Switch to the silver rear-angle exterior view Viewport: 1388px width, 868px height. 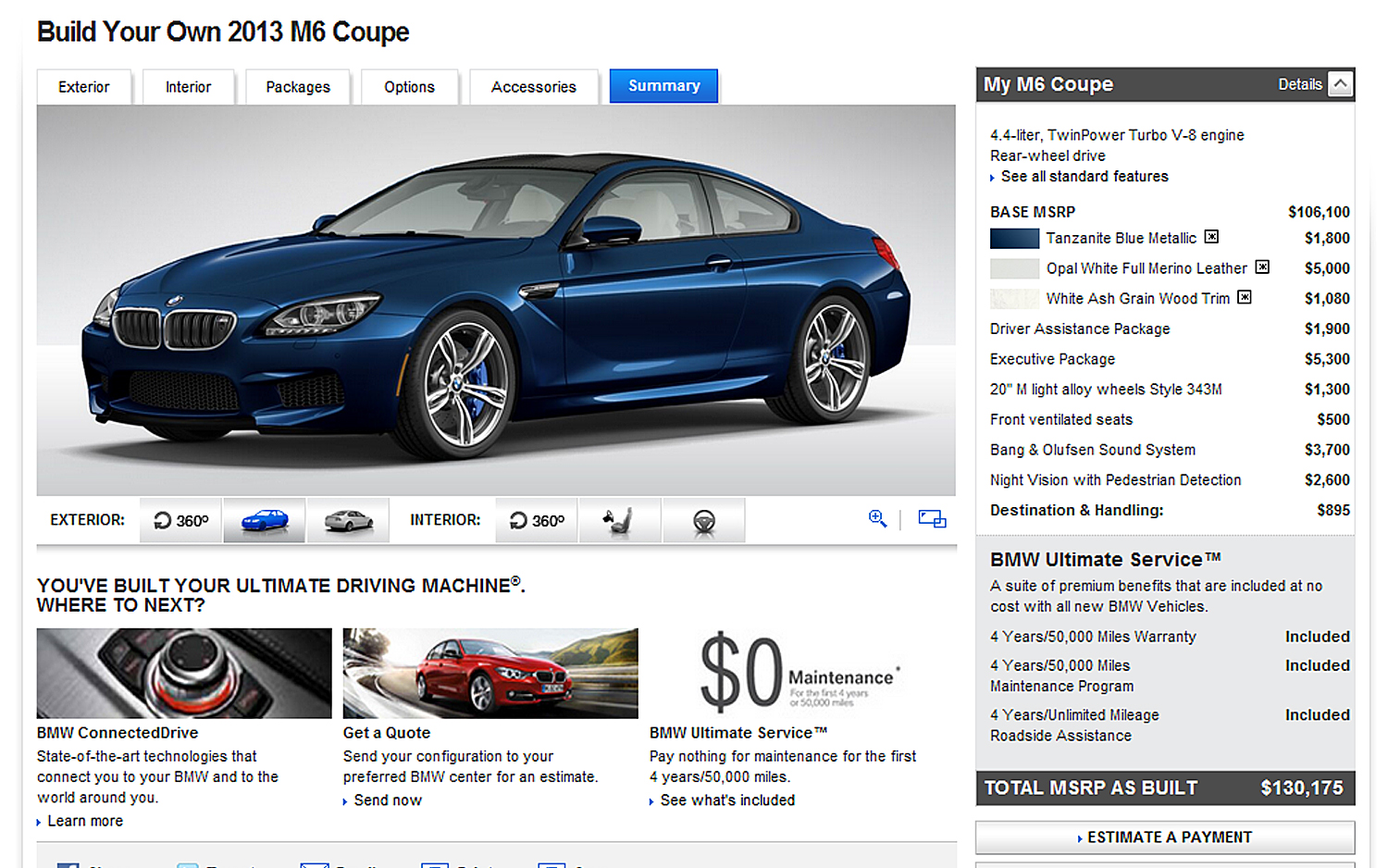[348, 520]
